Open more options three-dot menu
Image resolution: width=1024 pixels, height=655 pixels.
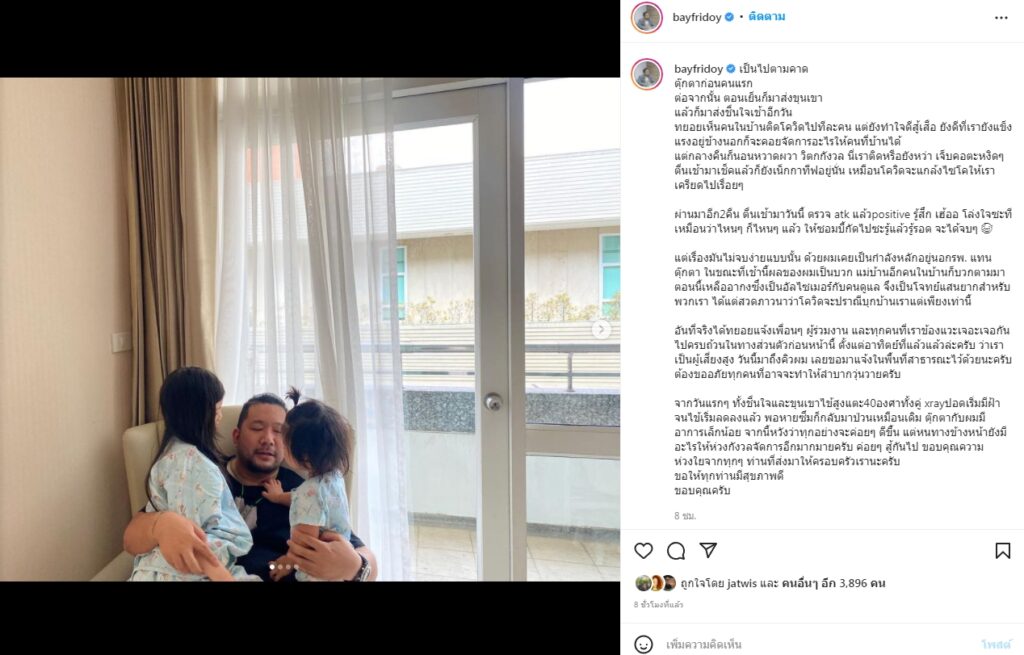tap(1001, 18)
